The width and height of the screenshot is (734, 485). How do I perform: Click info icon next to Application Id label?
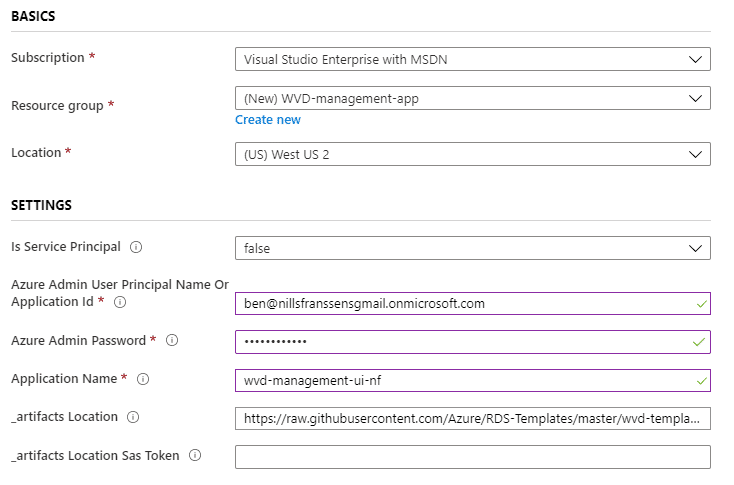[x=120, y=302]
